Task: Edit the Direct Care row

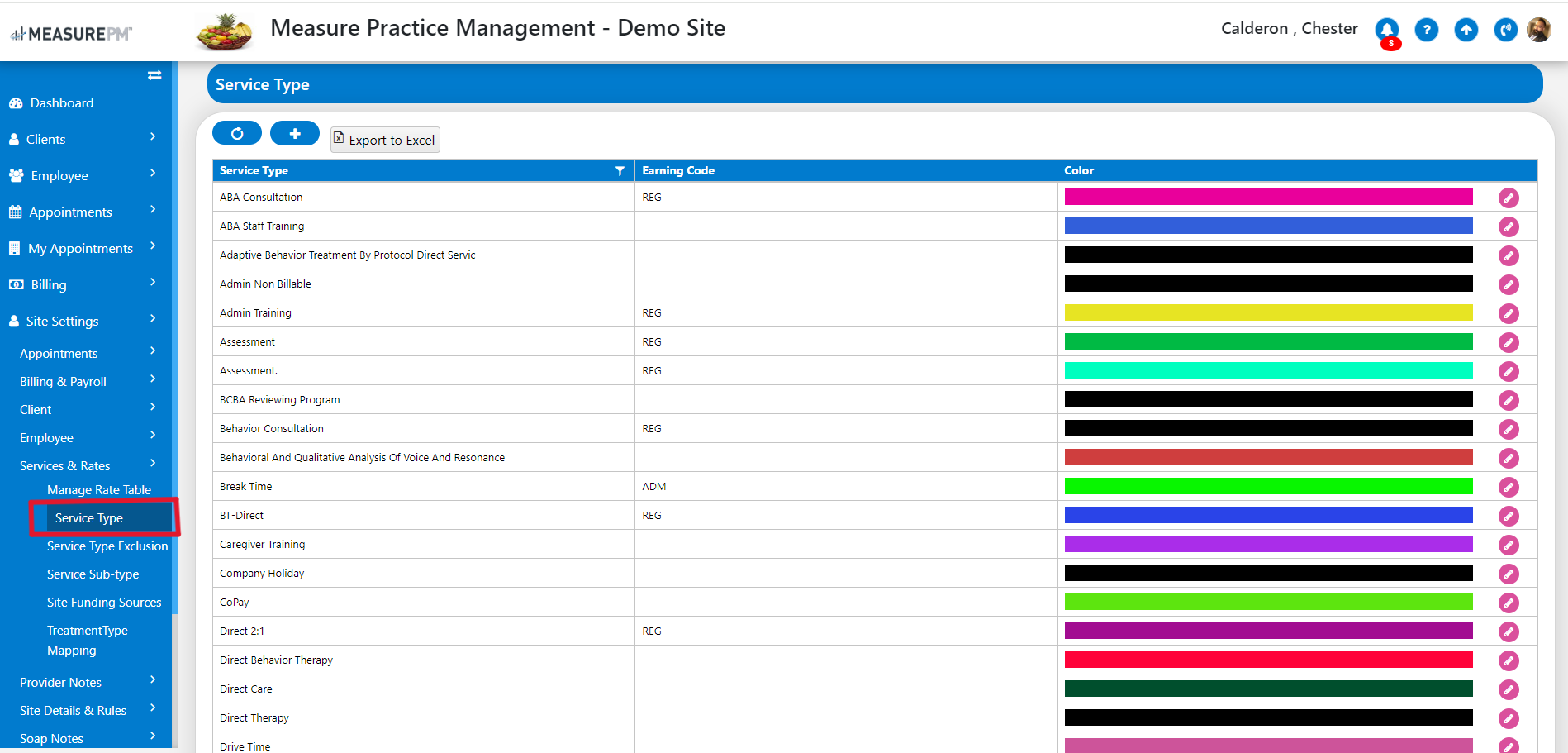Action: (1509, 689)
